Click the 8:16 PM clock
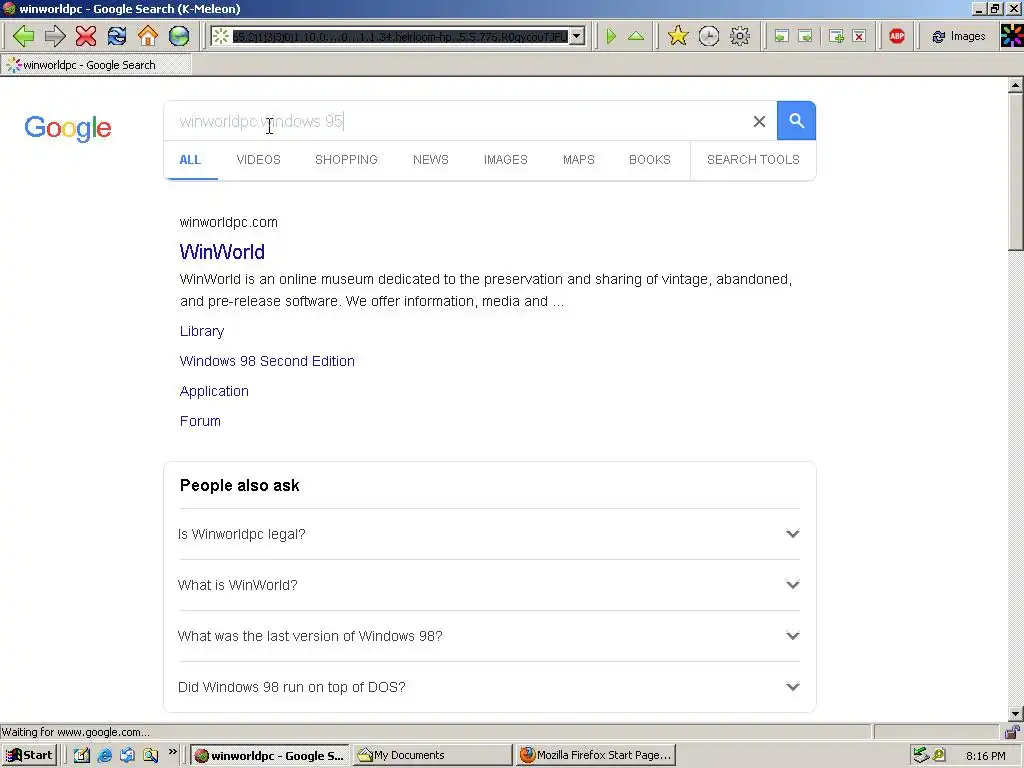 [985, 756]
